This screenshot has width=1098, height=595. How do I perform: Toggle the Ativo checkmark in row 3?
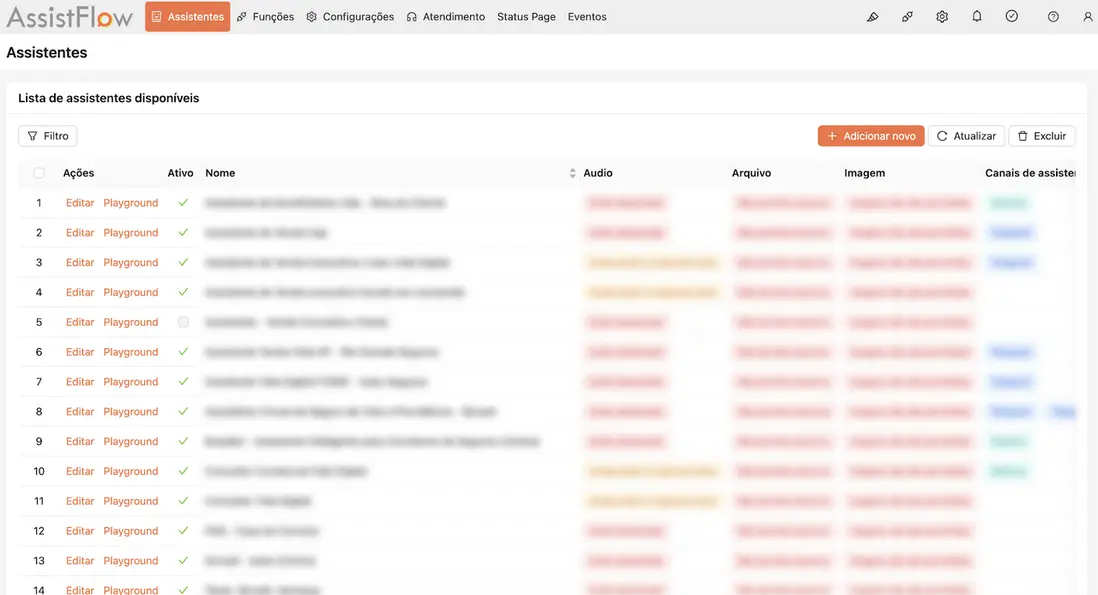tap(183, 262)
